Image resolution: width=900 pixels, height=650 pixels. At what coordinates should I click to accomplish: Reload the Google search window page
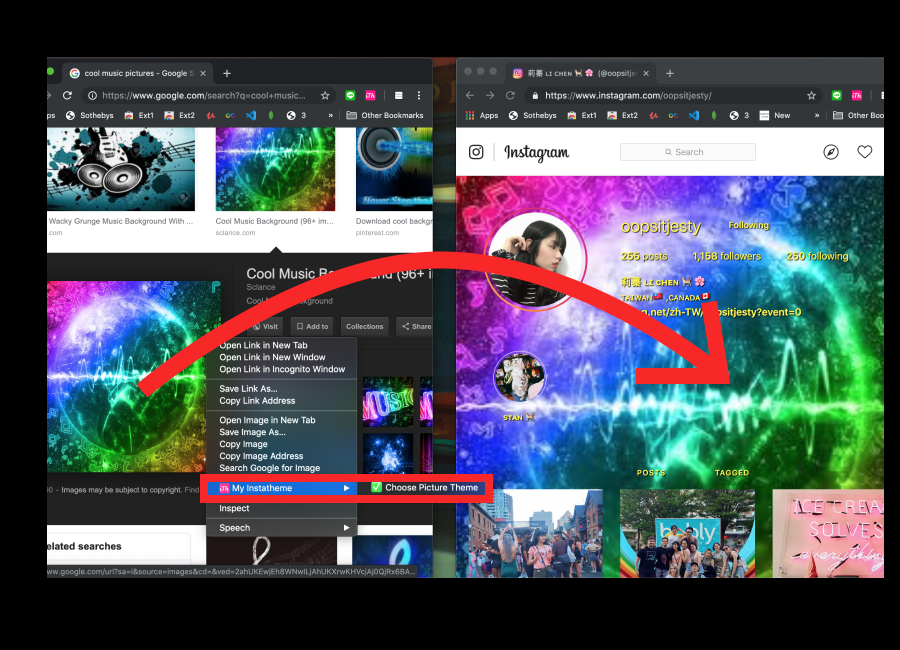67,95
